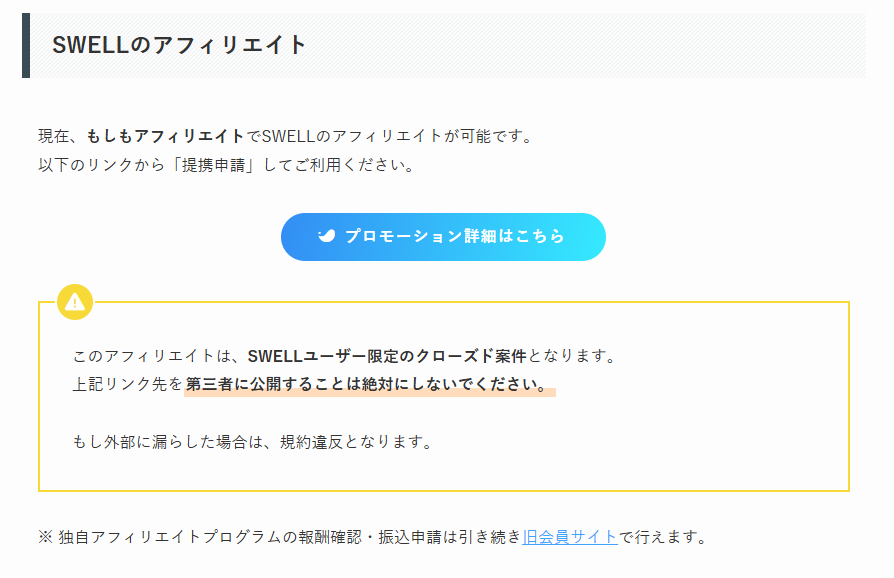Click the dark bar left of heading
Screen dimensions: 894x578
tap(26, 45)
